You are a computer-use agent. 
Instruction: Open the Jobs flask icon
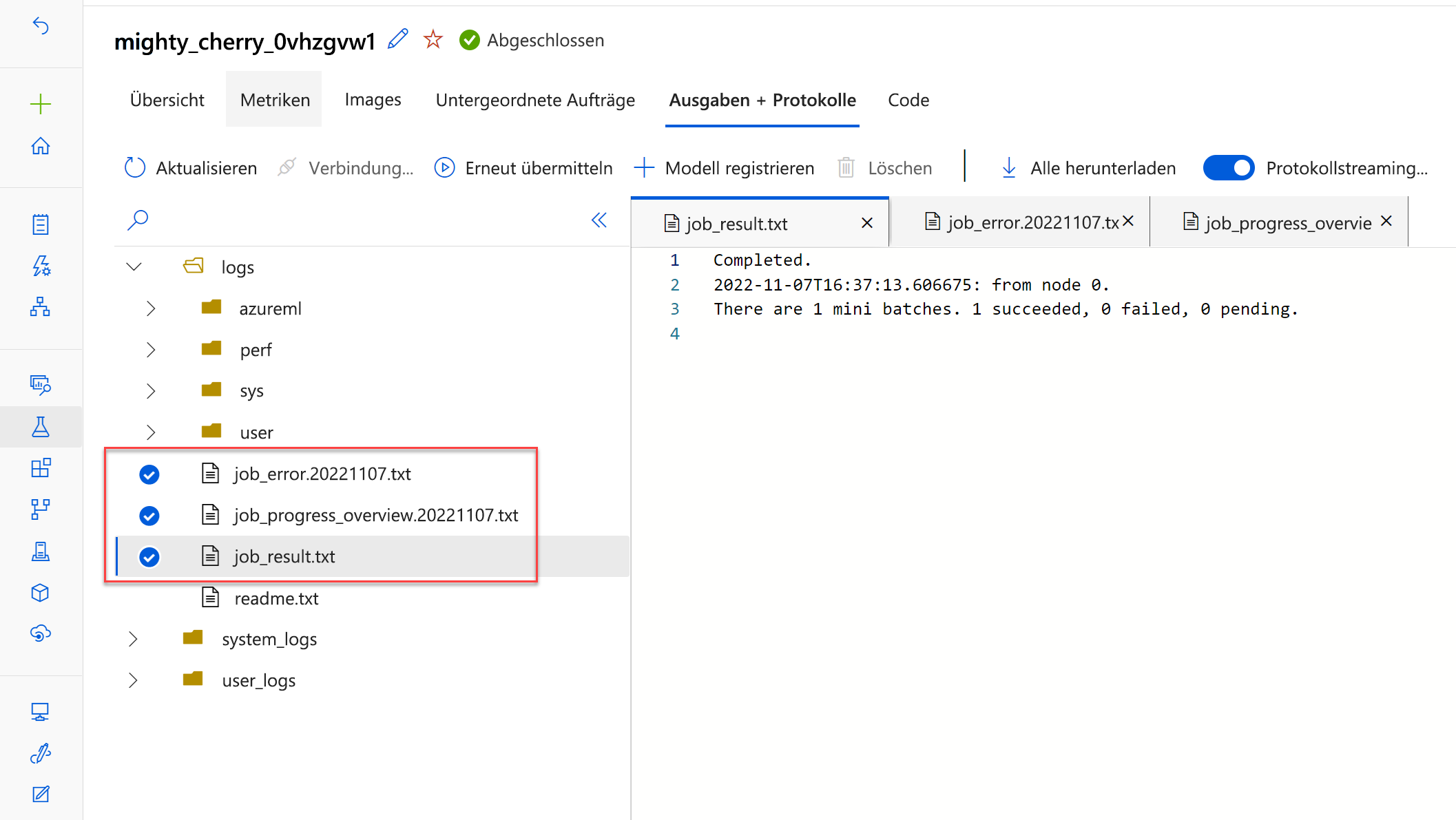(41, 426)
